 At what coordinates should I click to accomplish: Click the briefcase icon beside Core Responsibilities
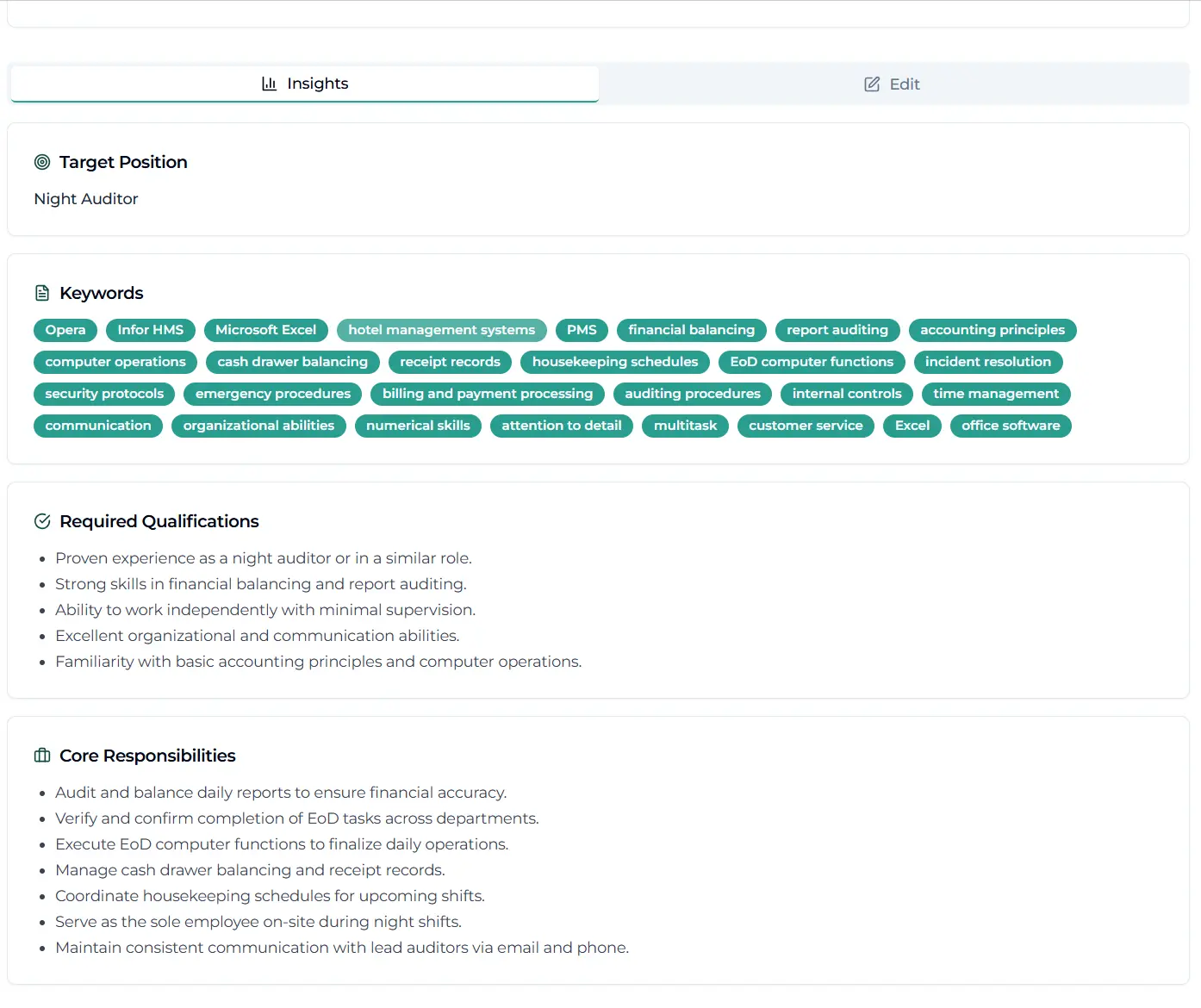pyautogui.click(x=42, y=756)
